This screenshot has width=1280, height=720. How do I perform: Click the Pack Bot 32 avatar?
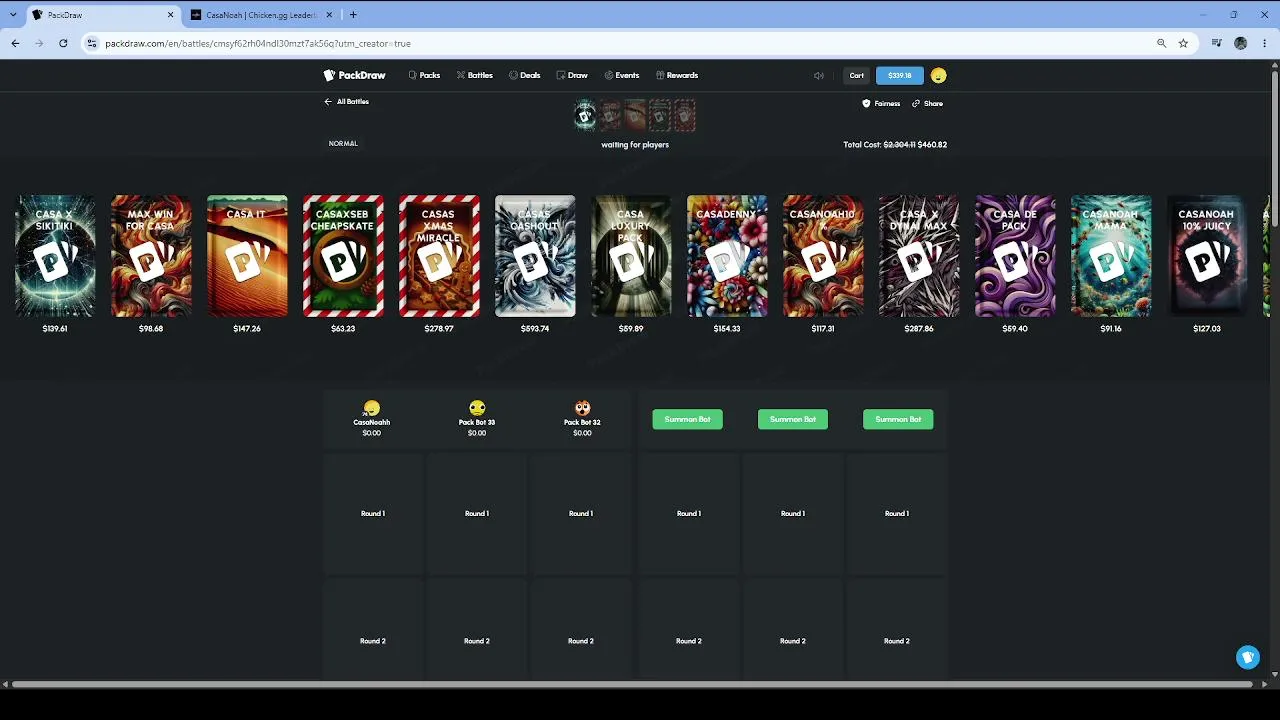pyautogui.click(x=582, y=408)
